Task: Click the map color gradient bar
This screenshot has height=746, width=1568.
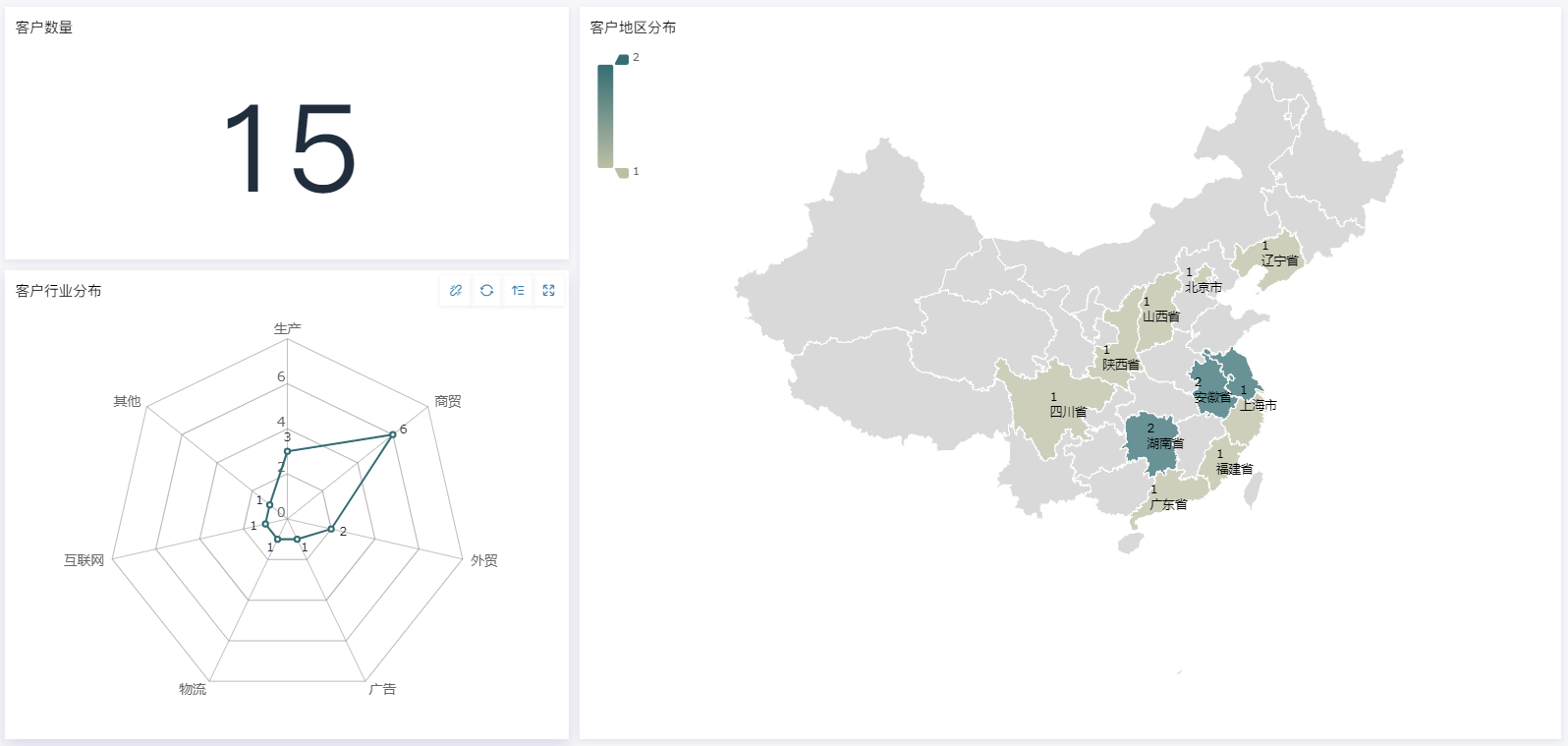Action: (605, 116)
